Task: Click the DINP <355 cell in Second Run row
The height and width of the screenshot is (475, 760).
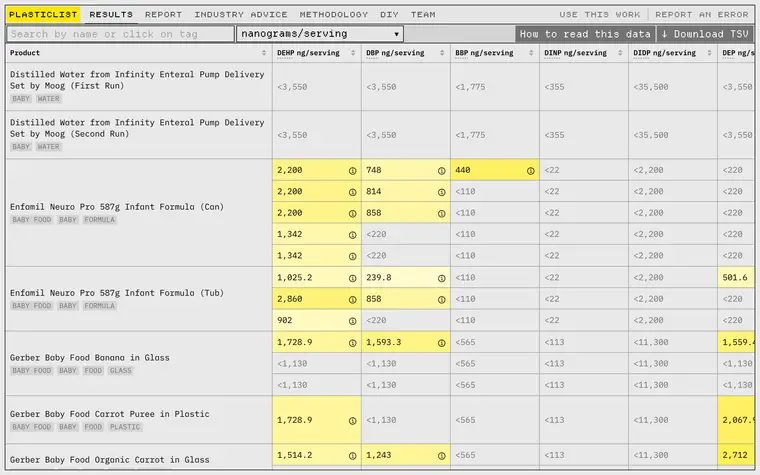Action: (x=584, y=135)
